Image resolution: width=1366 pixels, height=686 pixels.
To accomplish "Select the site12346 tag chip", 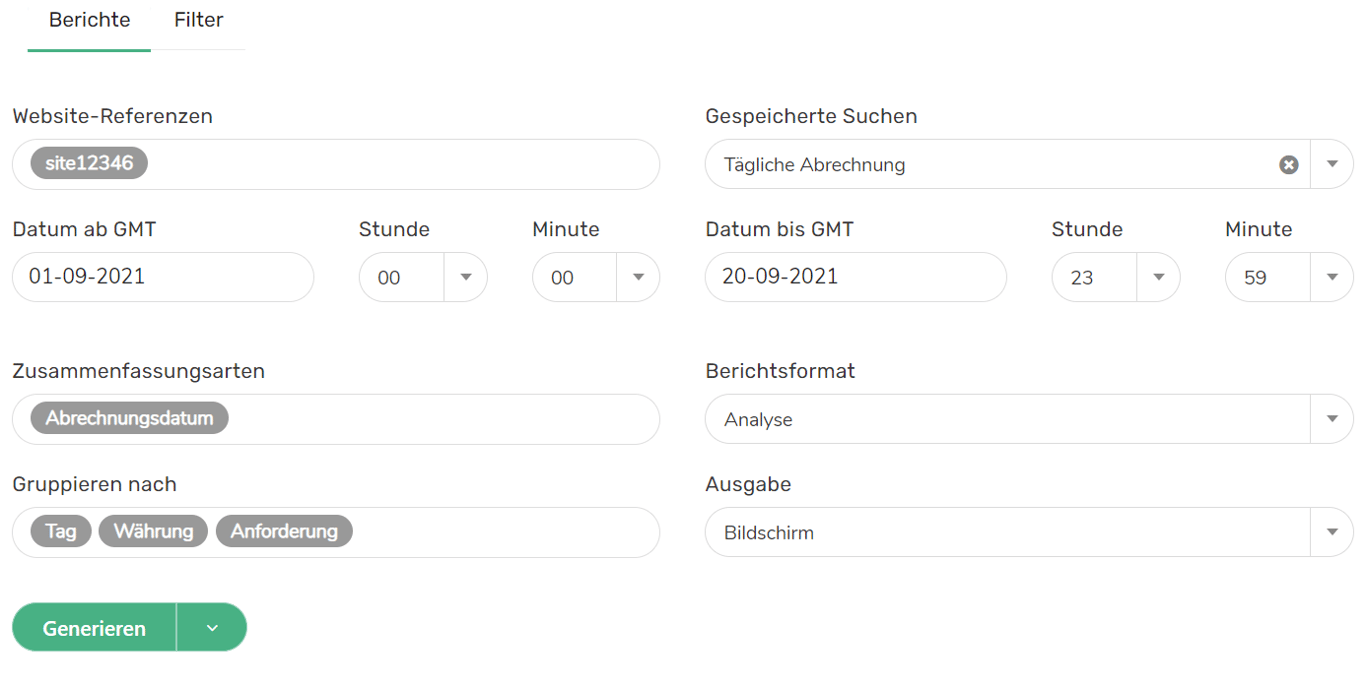I will point(89,164).
